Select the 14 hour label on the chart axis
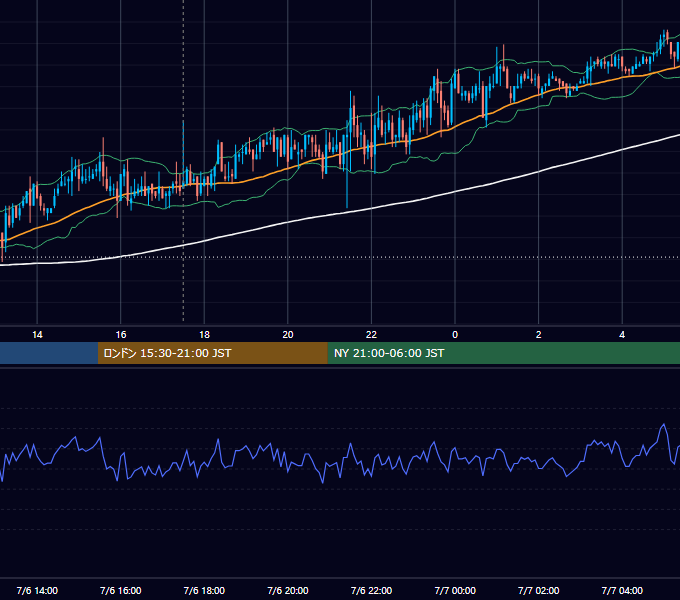The width and height of the screenshot is (680, 600). pyautogui.click(x=37, y=335)
